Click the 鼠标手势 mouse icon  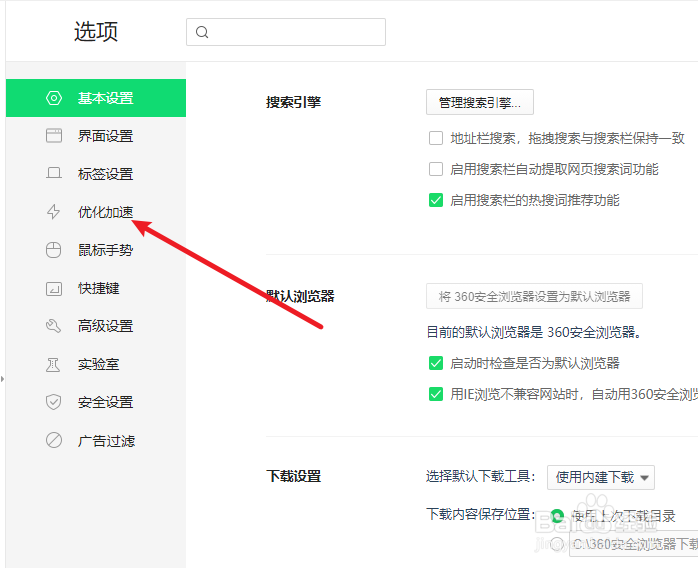point(53,250)
